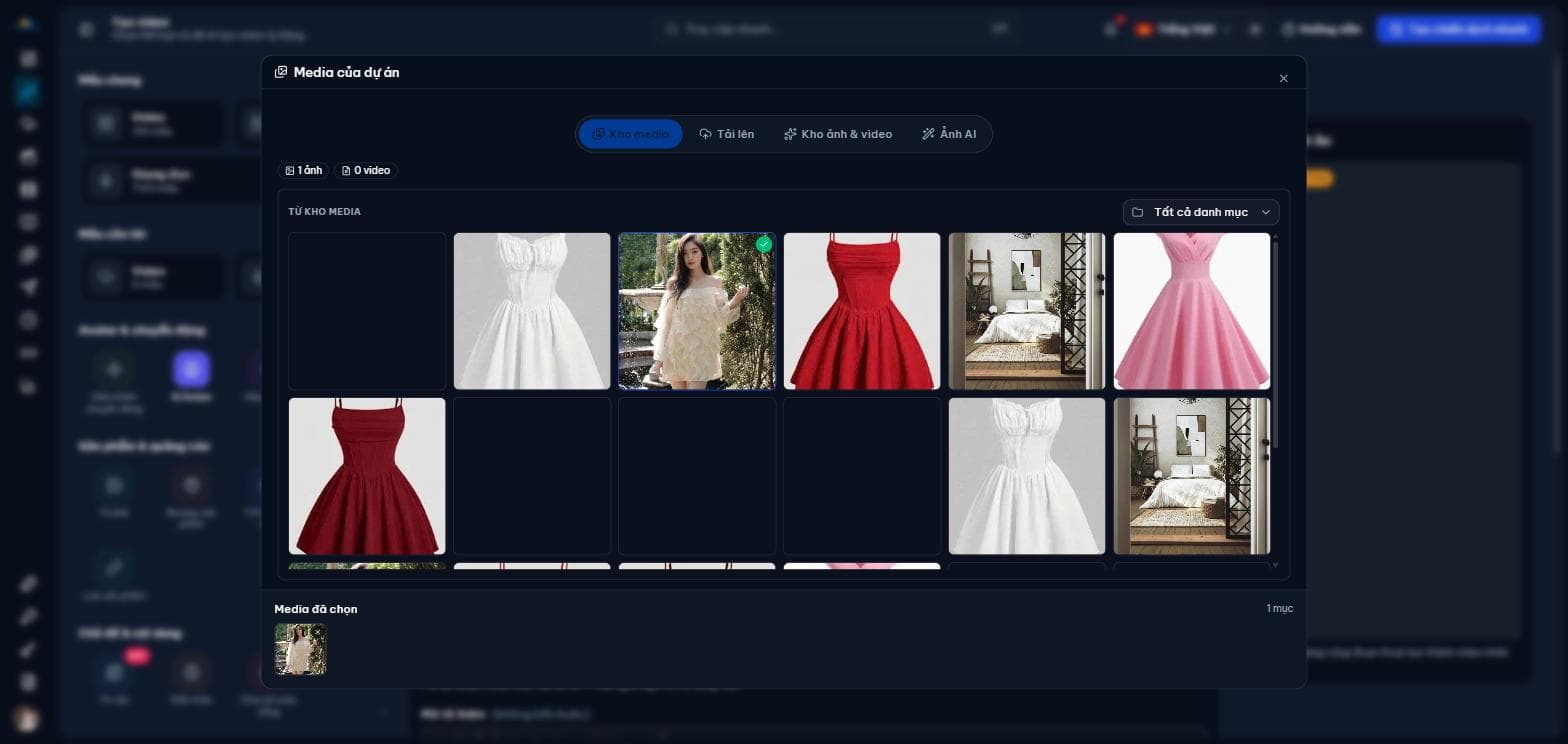Switch to the Kho media tab
Image resolution: width=1568 pixels, height=744 pixels.
pyautogui.click(x=631, y=134)
